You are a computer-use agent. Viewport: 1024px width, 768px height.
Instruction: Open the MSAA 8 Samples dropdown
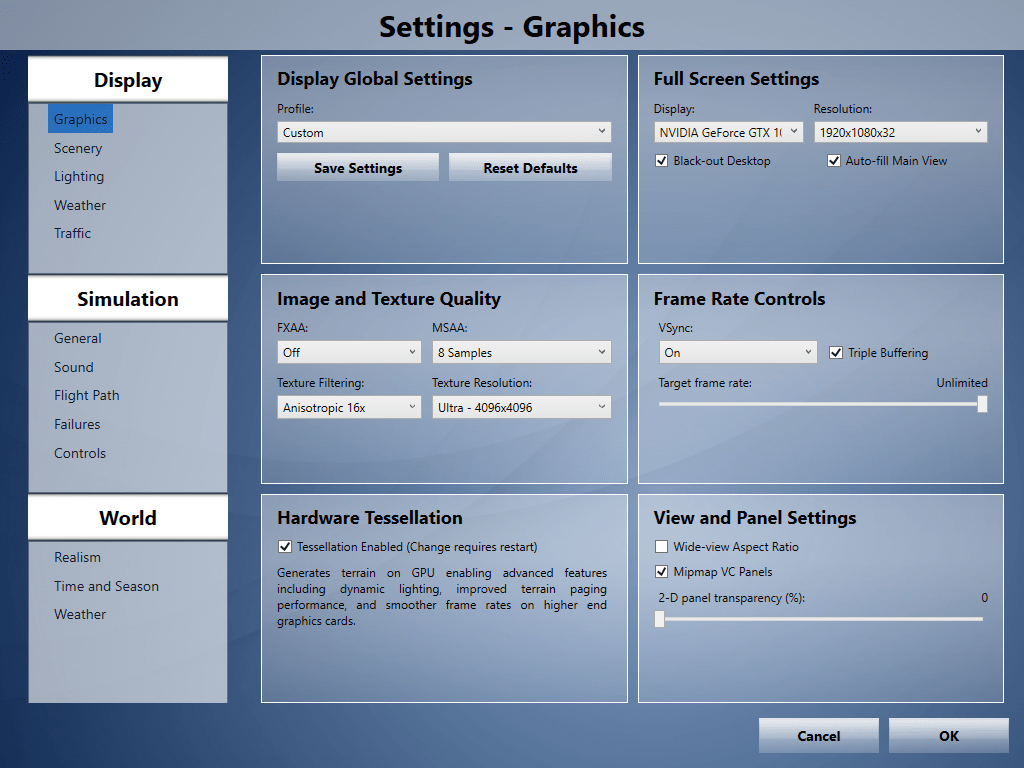coord(521,353)
